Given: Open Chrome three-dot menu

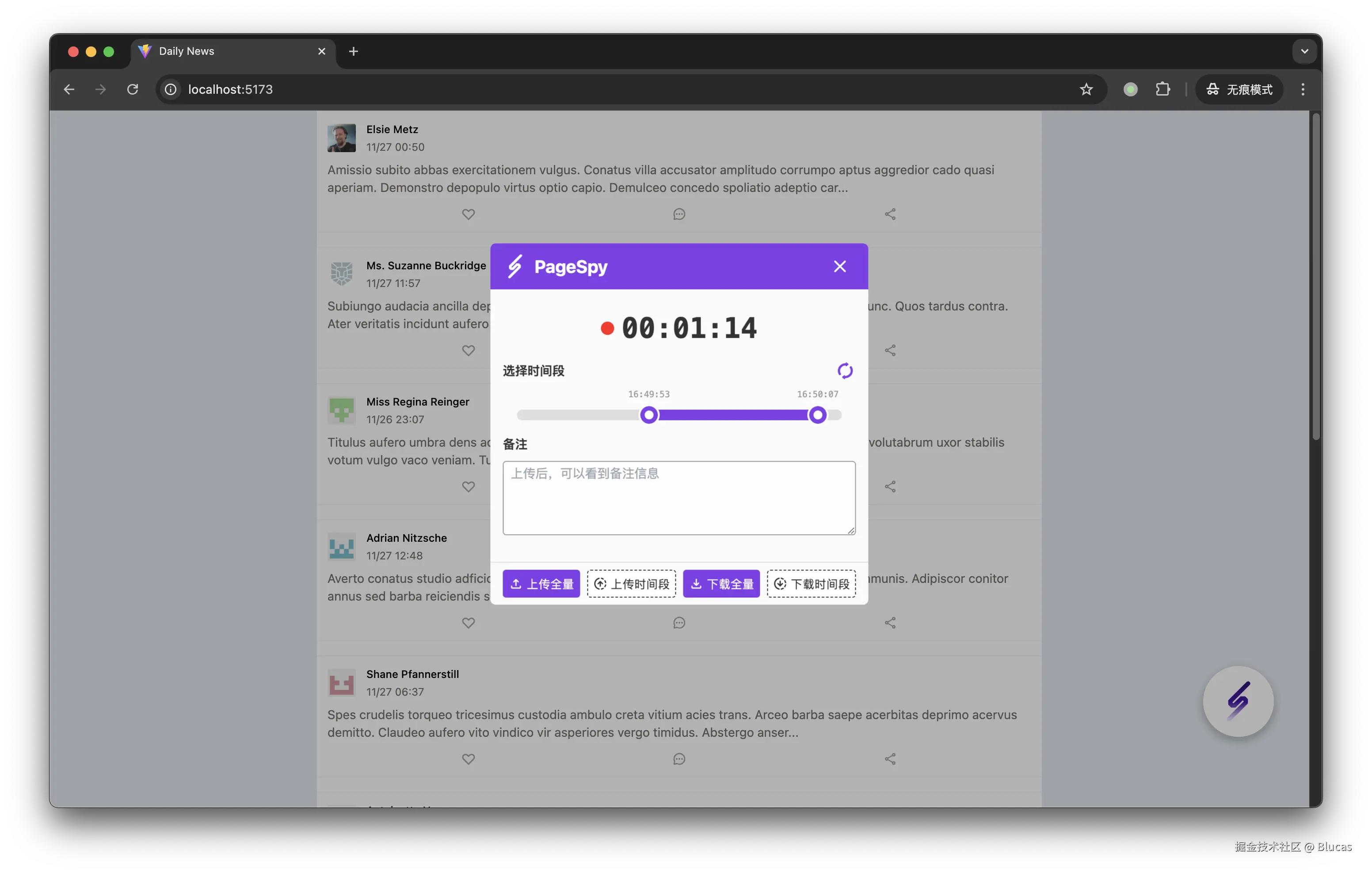Looking at the screenshot, I should tap(1303, 89).
